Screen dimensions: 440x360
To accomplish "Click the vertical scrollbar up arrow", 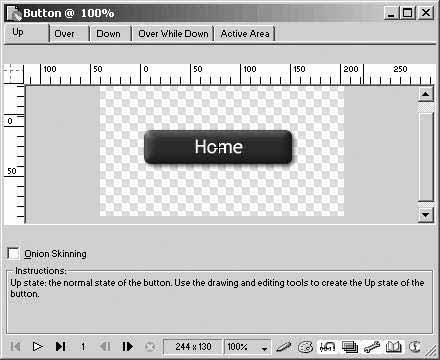I will click(x=426, y=94).
